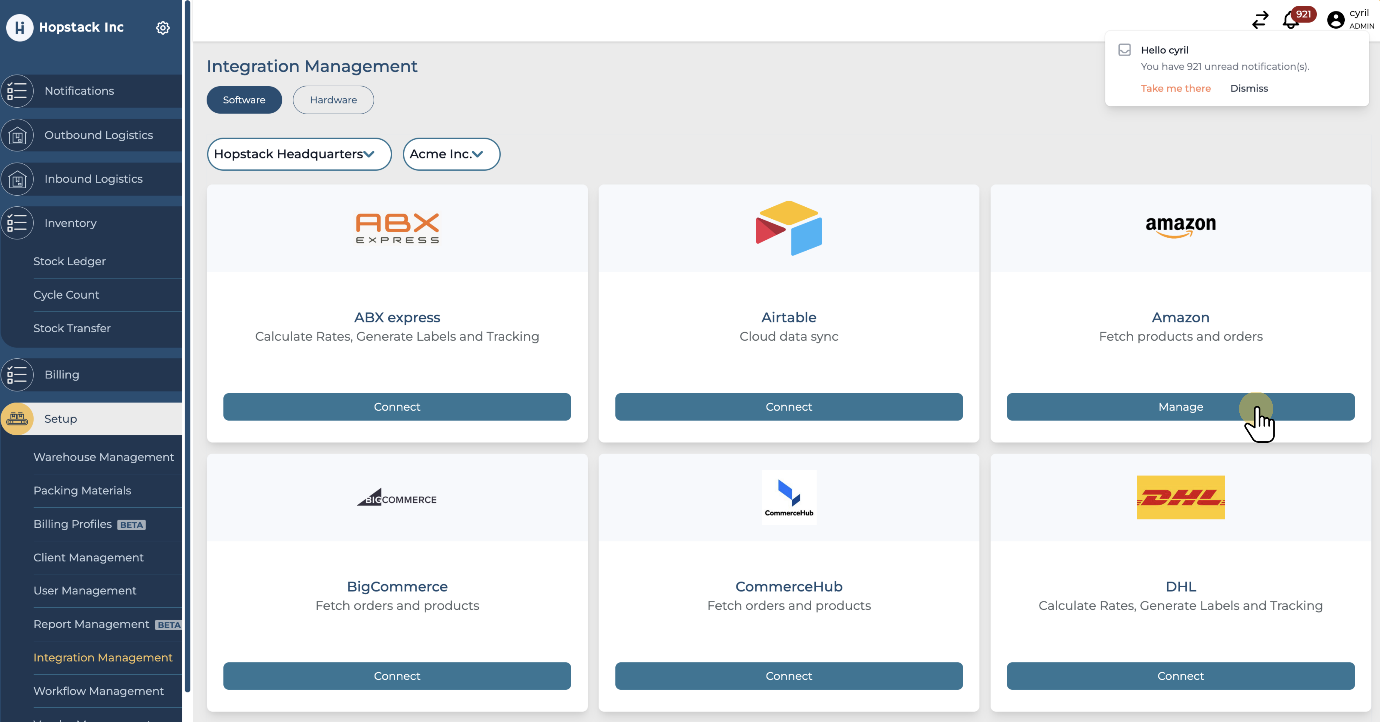Viewport: 1380px width, 722px height.
Task: Click the Inventory sidebar icon
Action: point(17,223)
